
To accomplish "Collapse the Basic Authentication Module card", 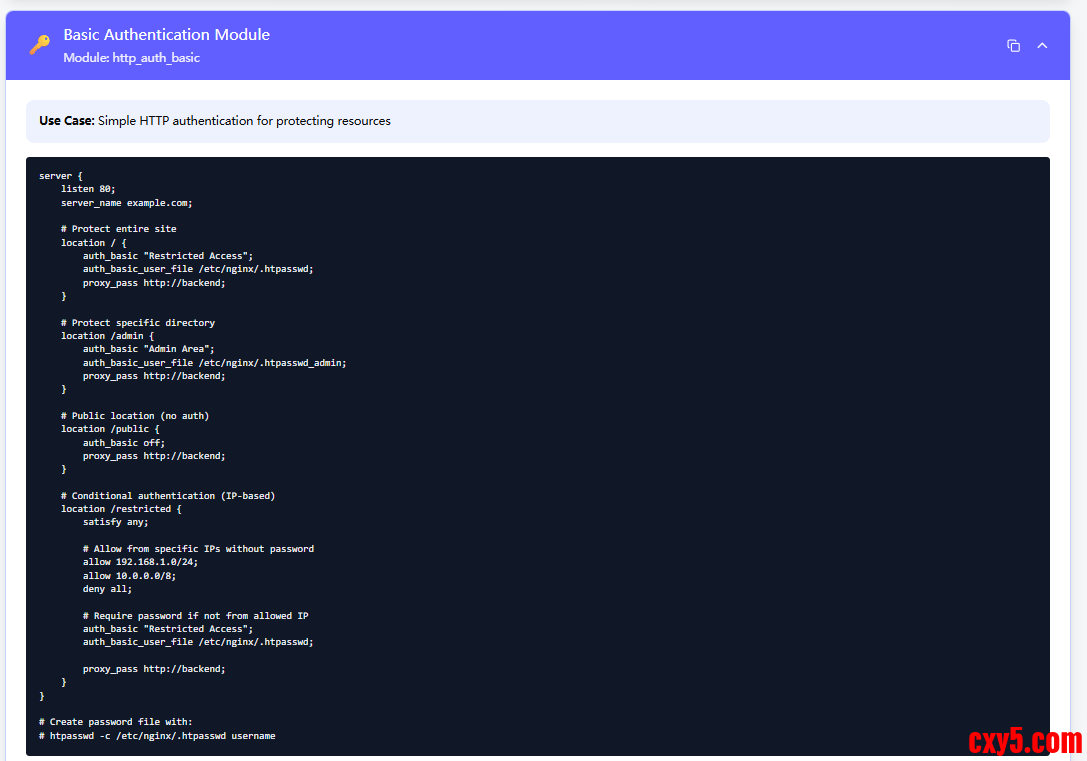I will coord(1042,46).
